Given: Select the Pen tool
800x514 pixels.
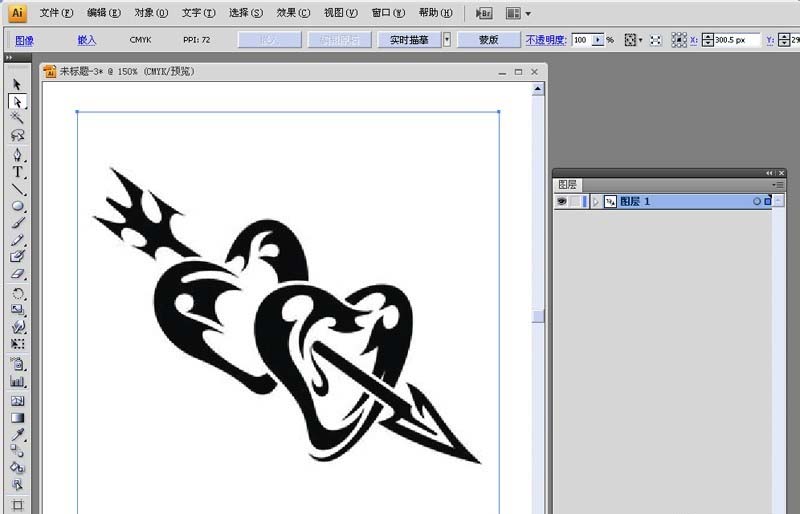Looking at the screenshot, I should 17,155.
